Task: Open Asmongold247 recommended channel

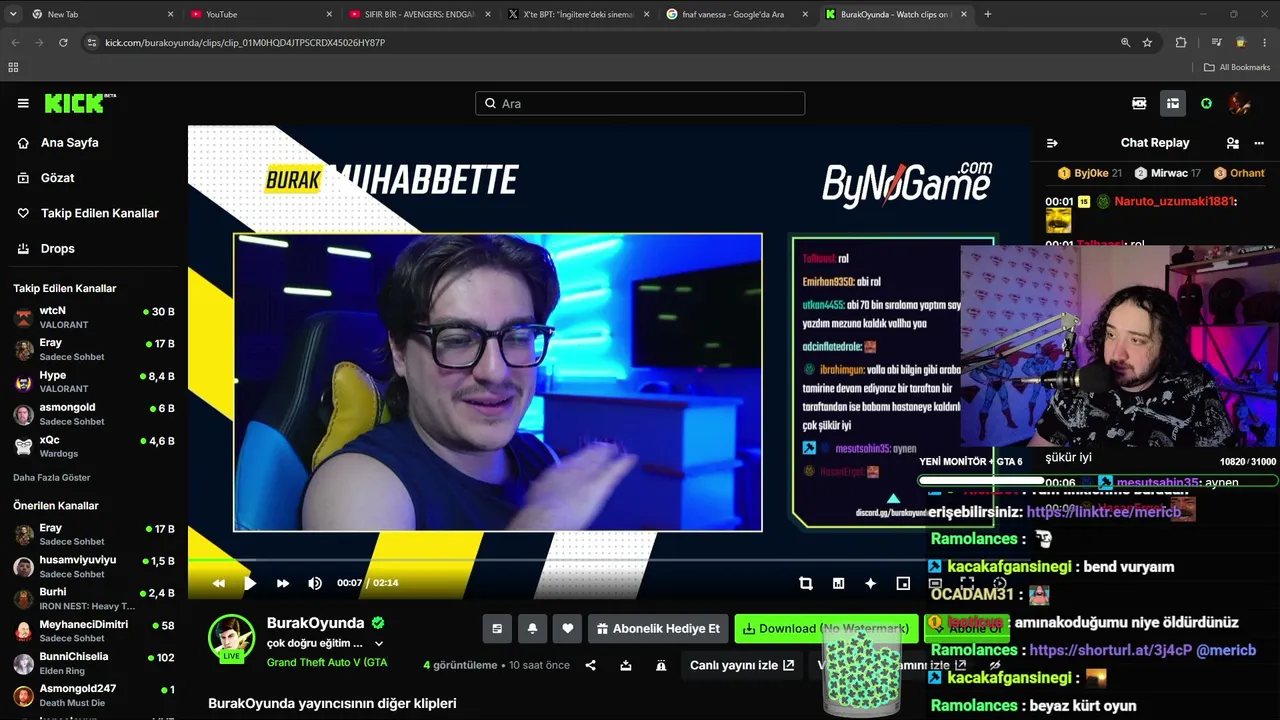Action: [94, 695]
